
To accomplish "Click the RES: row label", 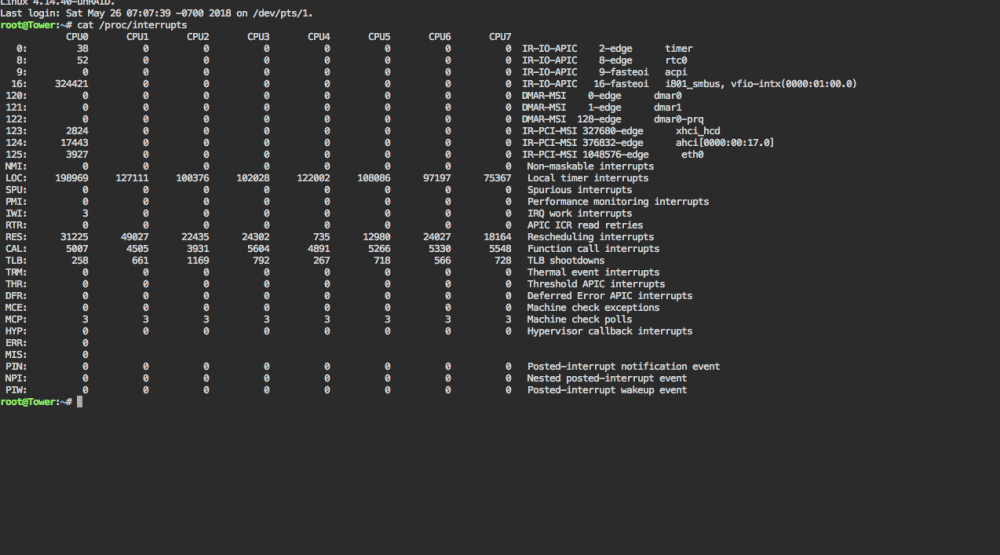I will [x=16, y=237].
